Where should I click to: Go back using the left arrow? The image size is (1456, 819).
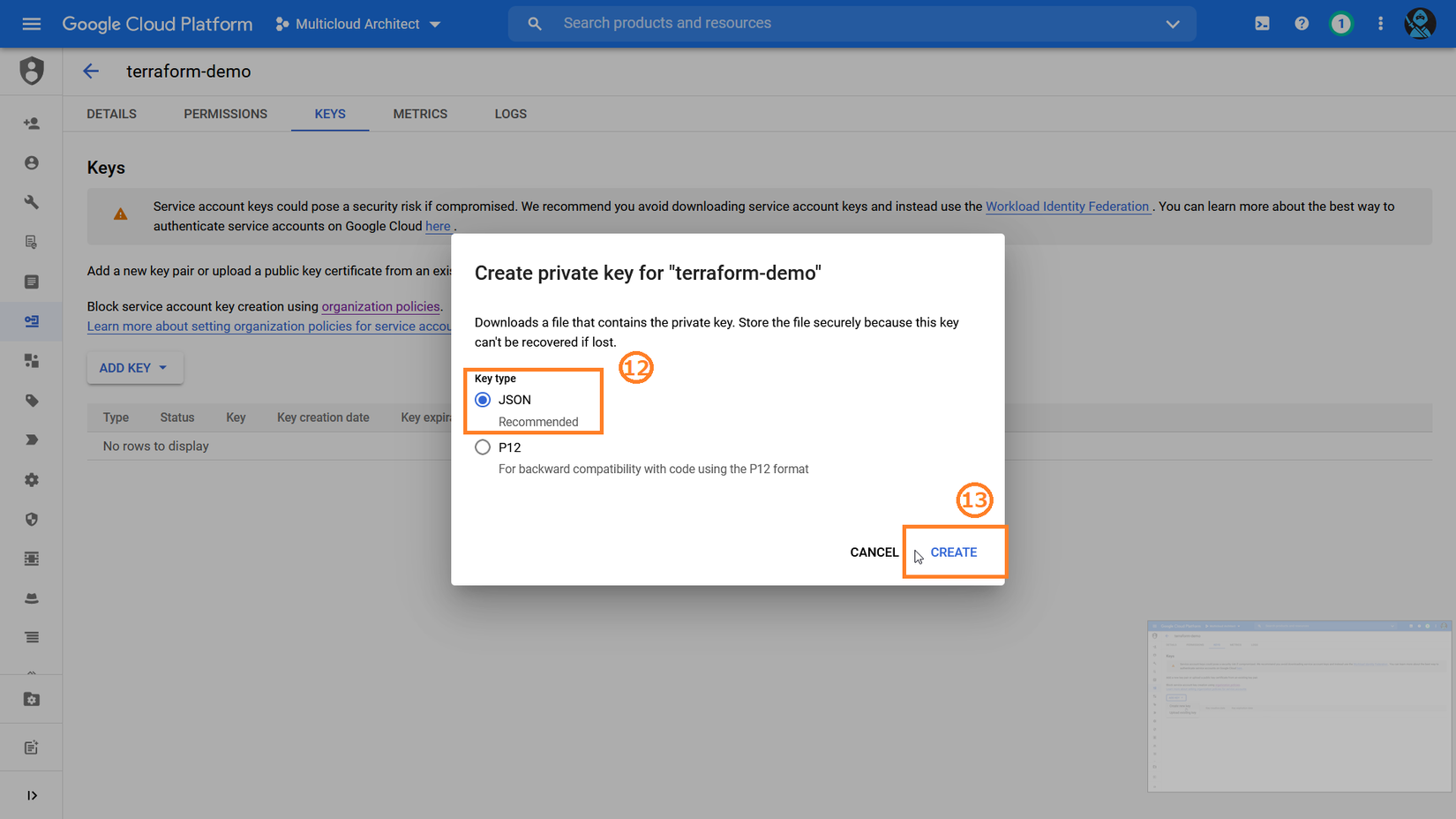pyautogui.click(x=91, y=71)
